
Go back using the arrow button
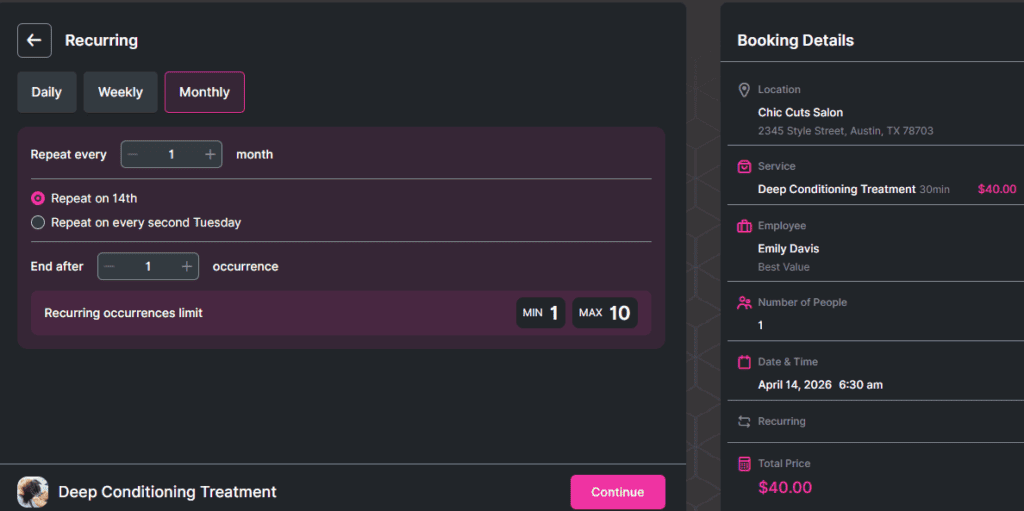tap(34, 41)
